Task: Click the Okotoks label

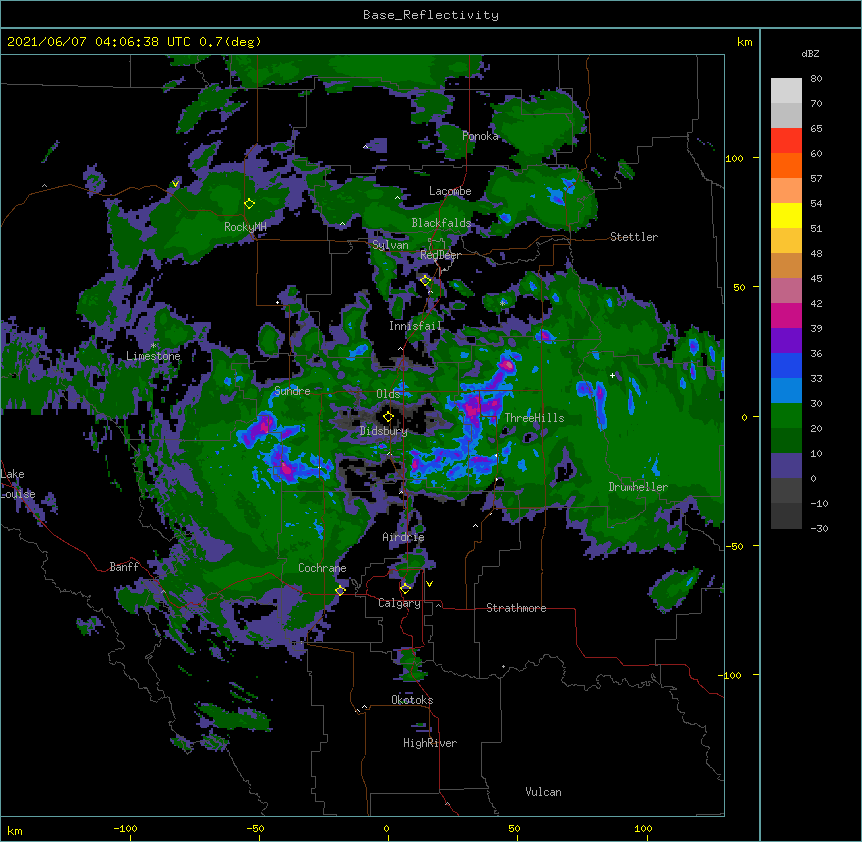Action: click(x=412, y=700)
